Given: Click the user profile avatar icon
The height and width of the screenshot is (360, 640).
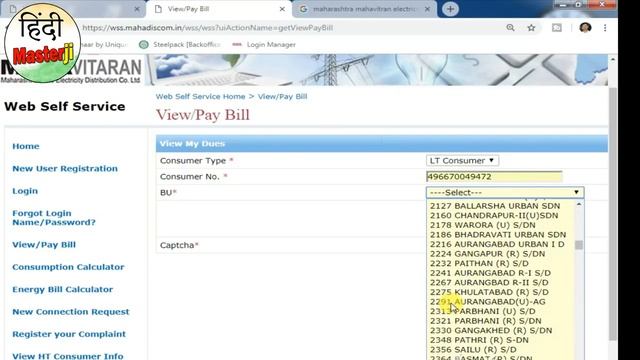Looking at the screenshot, I should (x=585, y=28).
